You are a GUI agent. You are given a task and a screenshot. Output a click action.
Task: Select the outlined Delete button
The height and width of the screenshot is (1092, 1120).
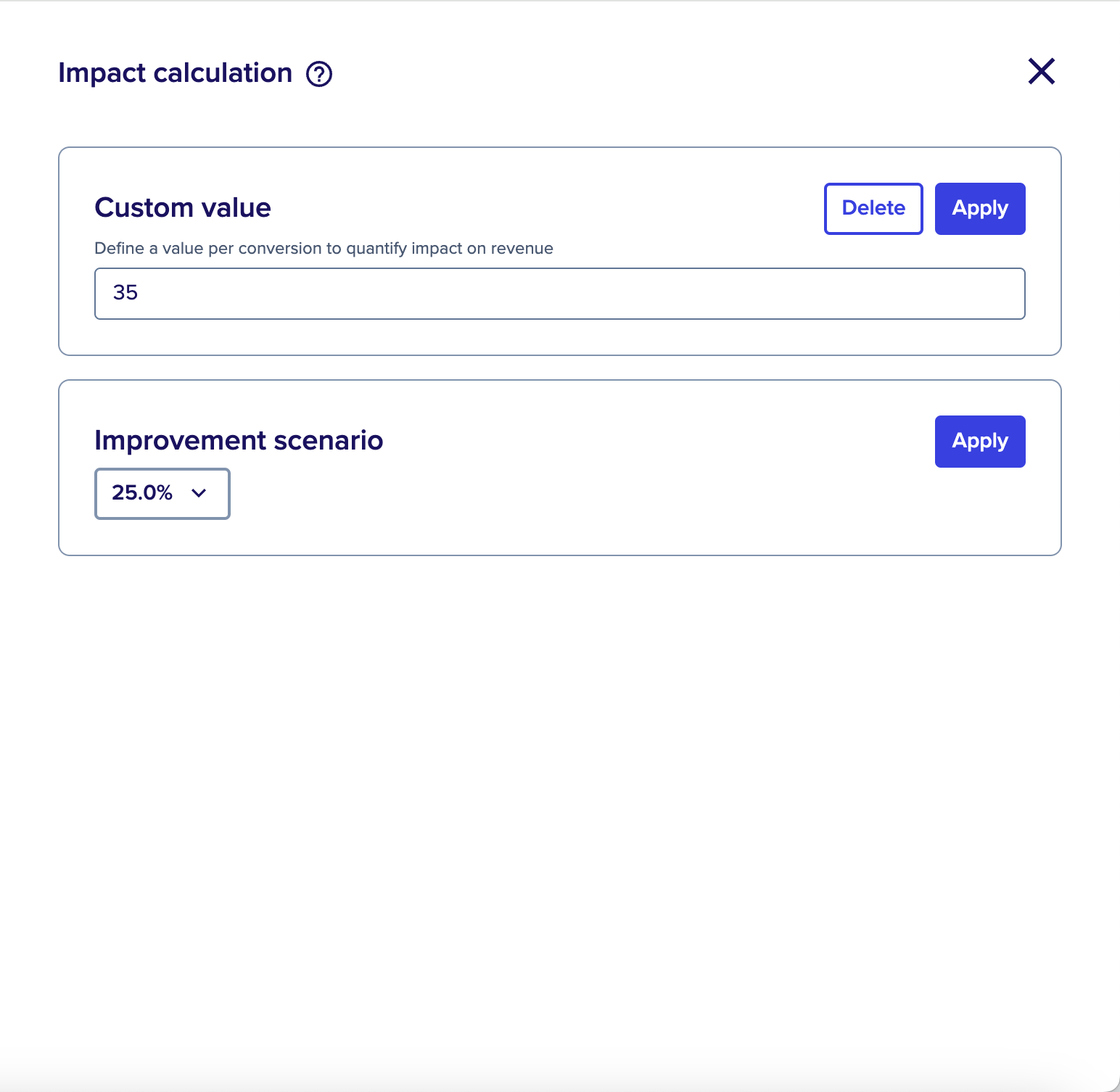tap(873, 209)
